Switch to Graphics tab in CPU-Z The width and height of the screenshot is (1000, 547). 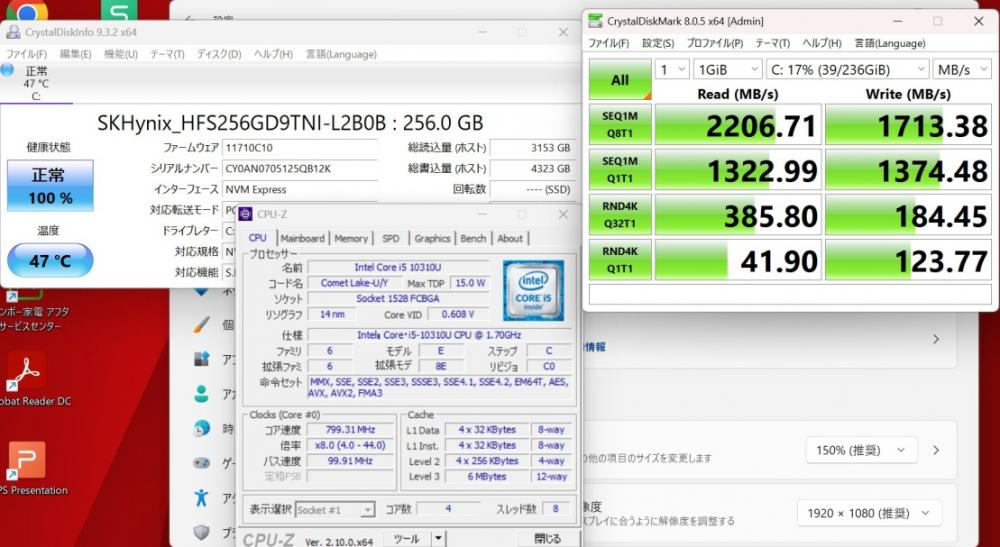432,238
